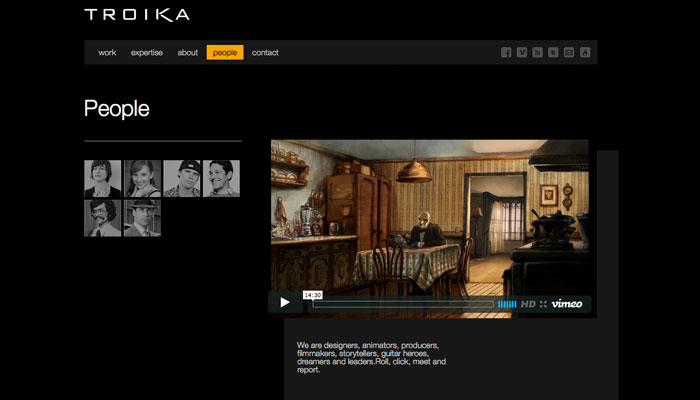
Task: Select portrait of man with mustache and glasses
Action: tap(103, 218)
